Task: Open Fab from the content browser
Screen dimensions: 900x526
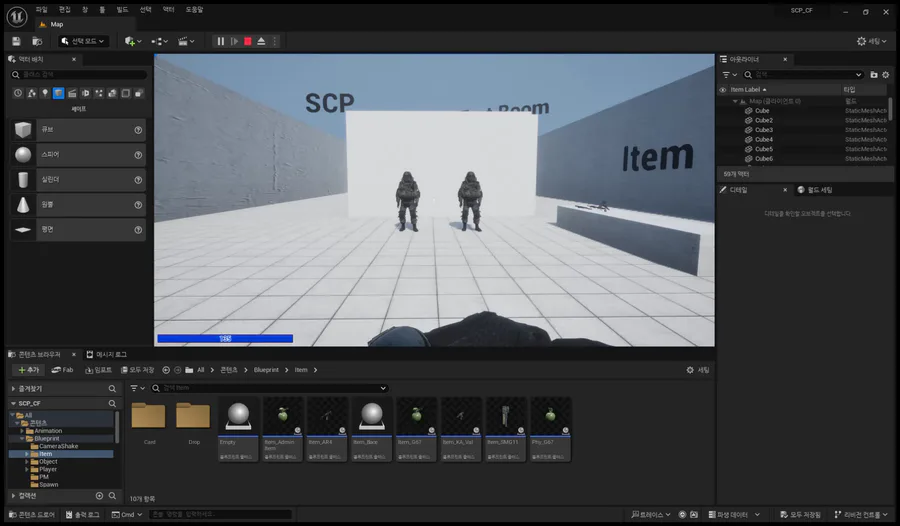Action: (x=63, y=370)
